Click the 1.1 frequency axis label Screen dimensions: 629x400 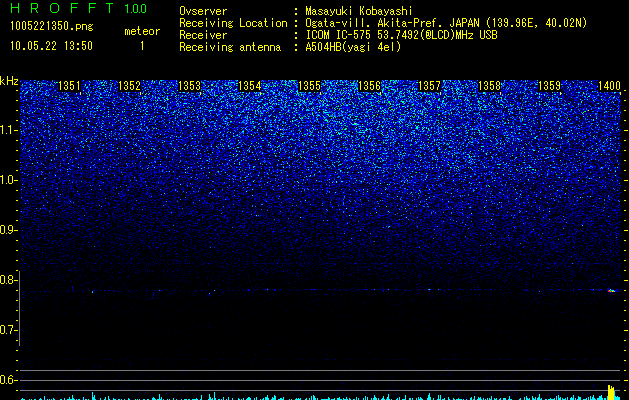point(8,130)
